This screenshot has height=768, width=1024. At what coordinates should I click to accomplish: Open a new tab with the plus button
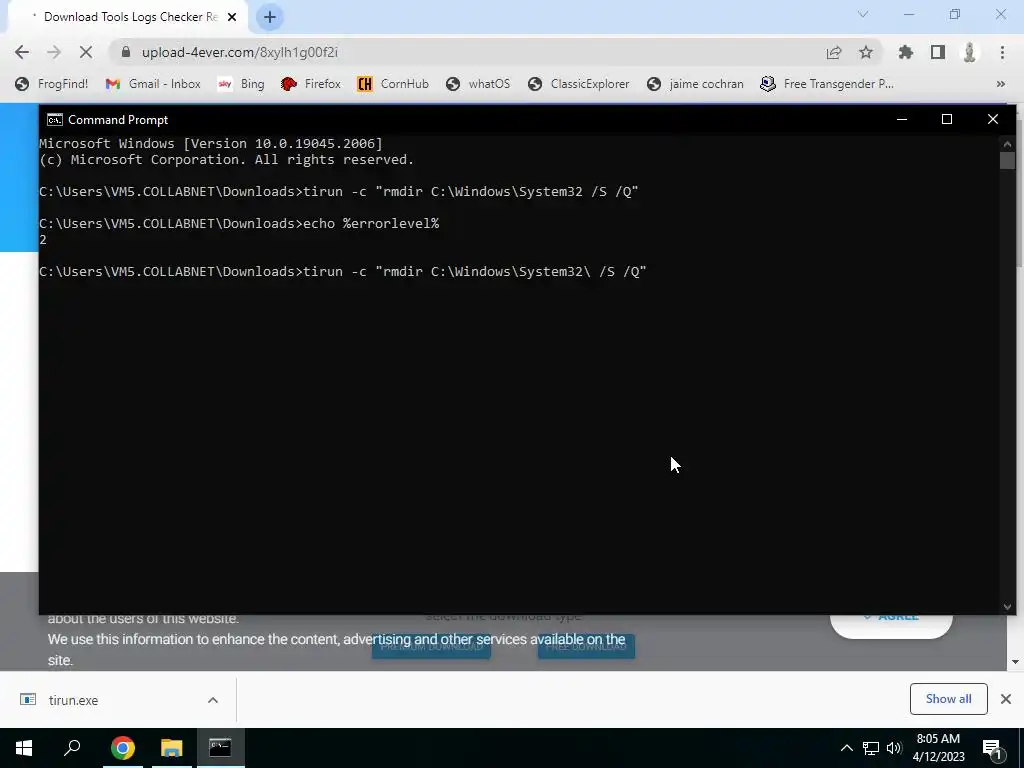point(270,17)
